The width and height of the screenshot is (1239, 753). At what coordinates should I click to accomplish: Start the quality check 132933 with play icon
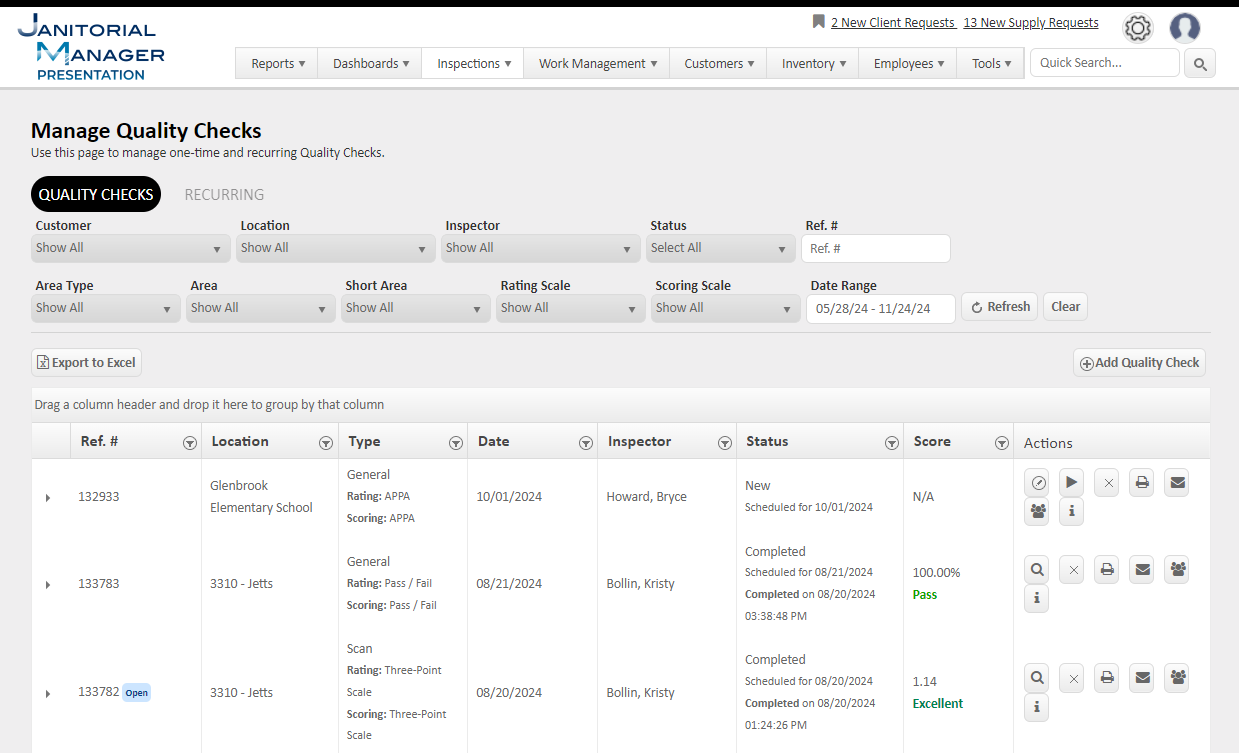[x=1071, y=483]
